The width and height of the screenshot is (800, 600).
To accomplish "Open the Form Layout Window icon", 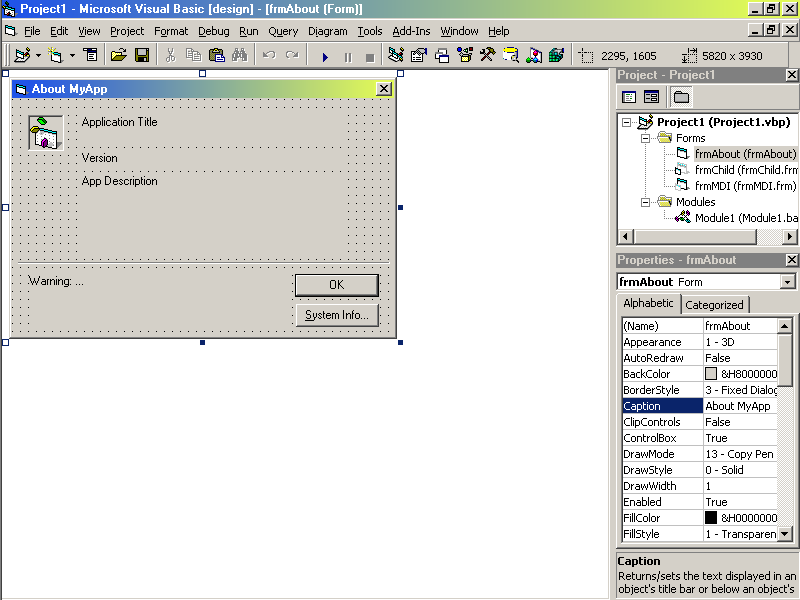I will point(442,55).
